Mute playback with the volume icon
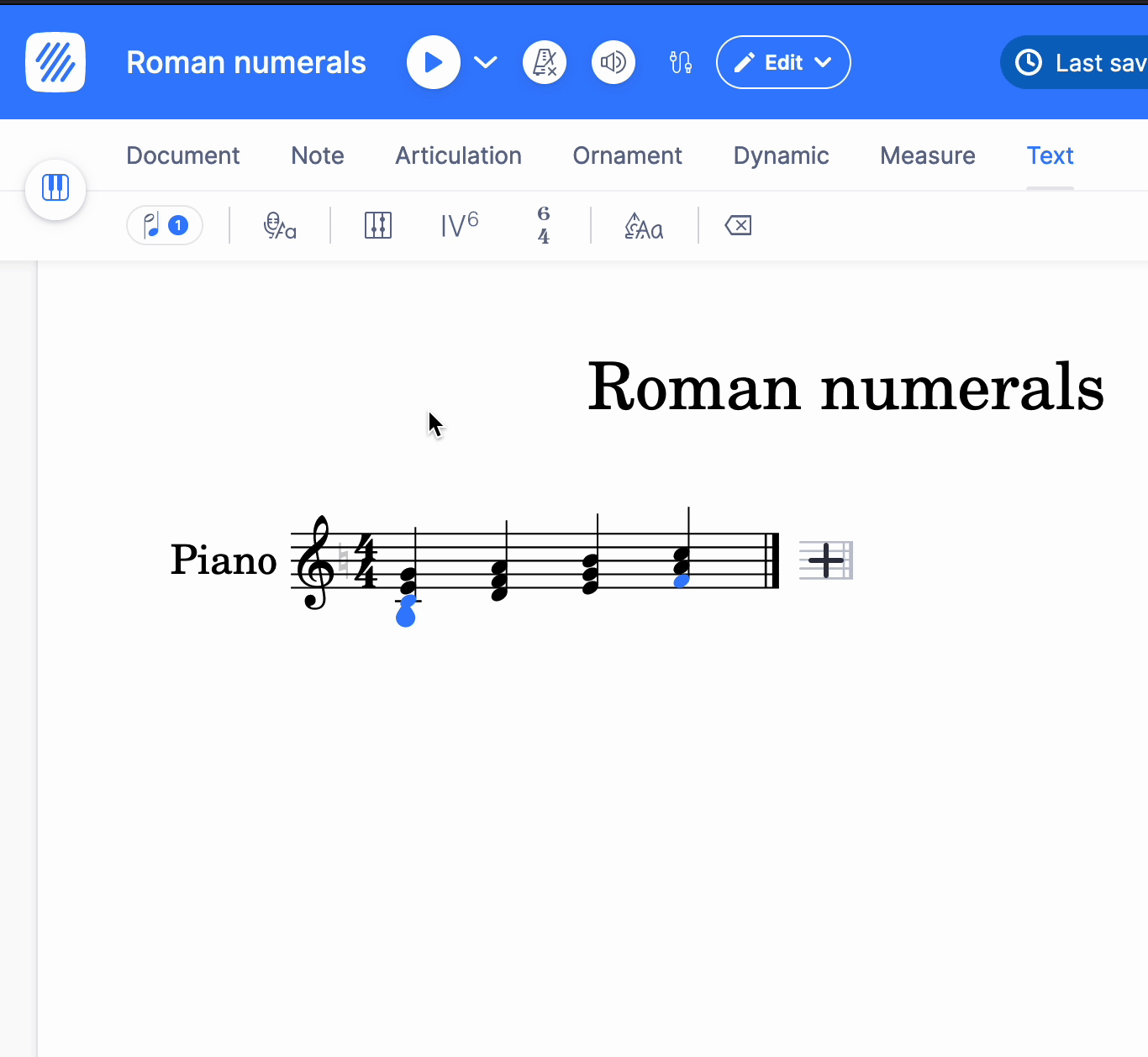This screenshot has width=1148, height=1057. [613, 61]
